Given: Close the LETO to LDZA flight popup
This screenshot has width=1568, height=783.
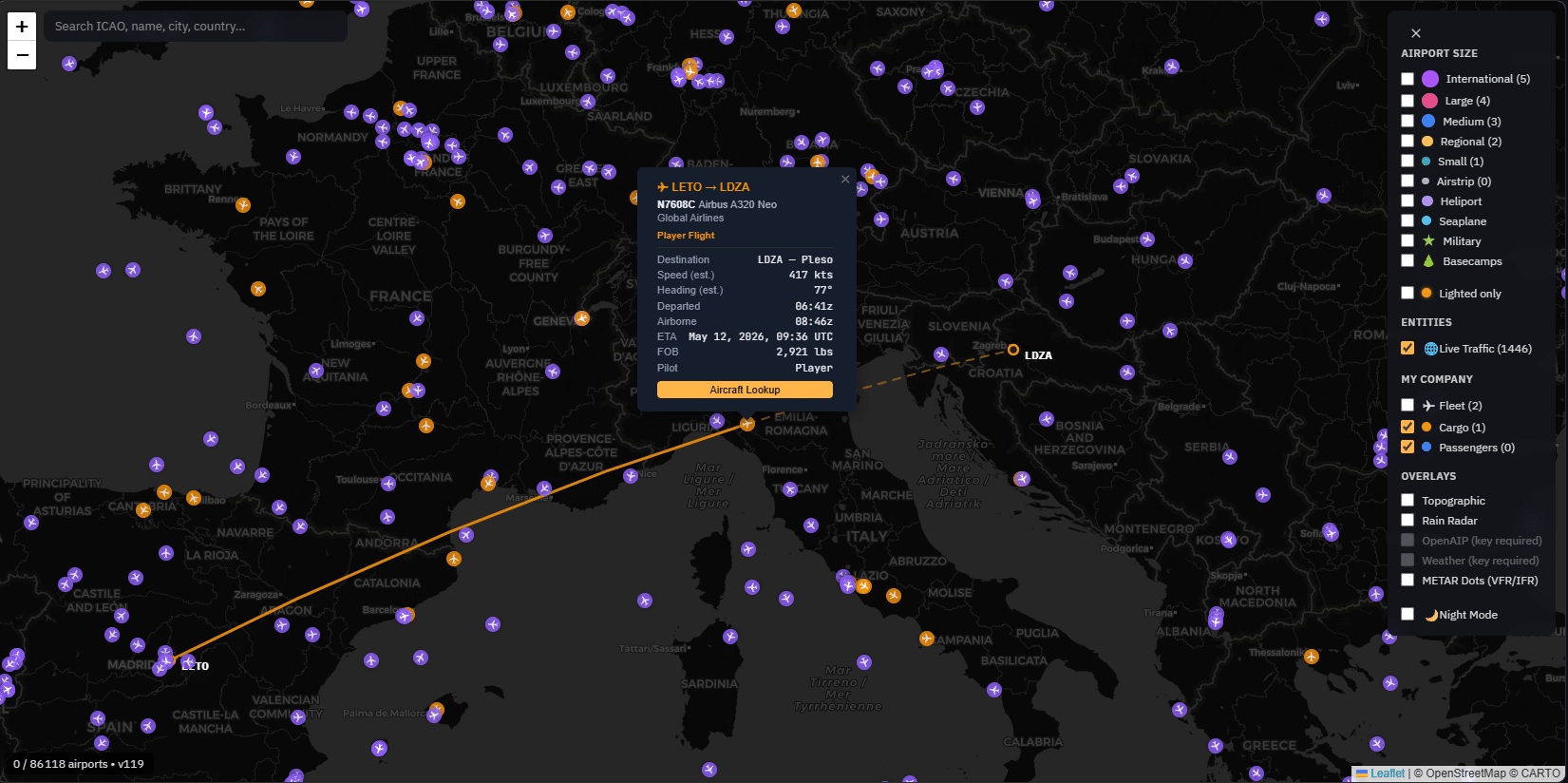Looking at the screenshot, I should (845, 180).
